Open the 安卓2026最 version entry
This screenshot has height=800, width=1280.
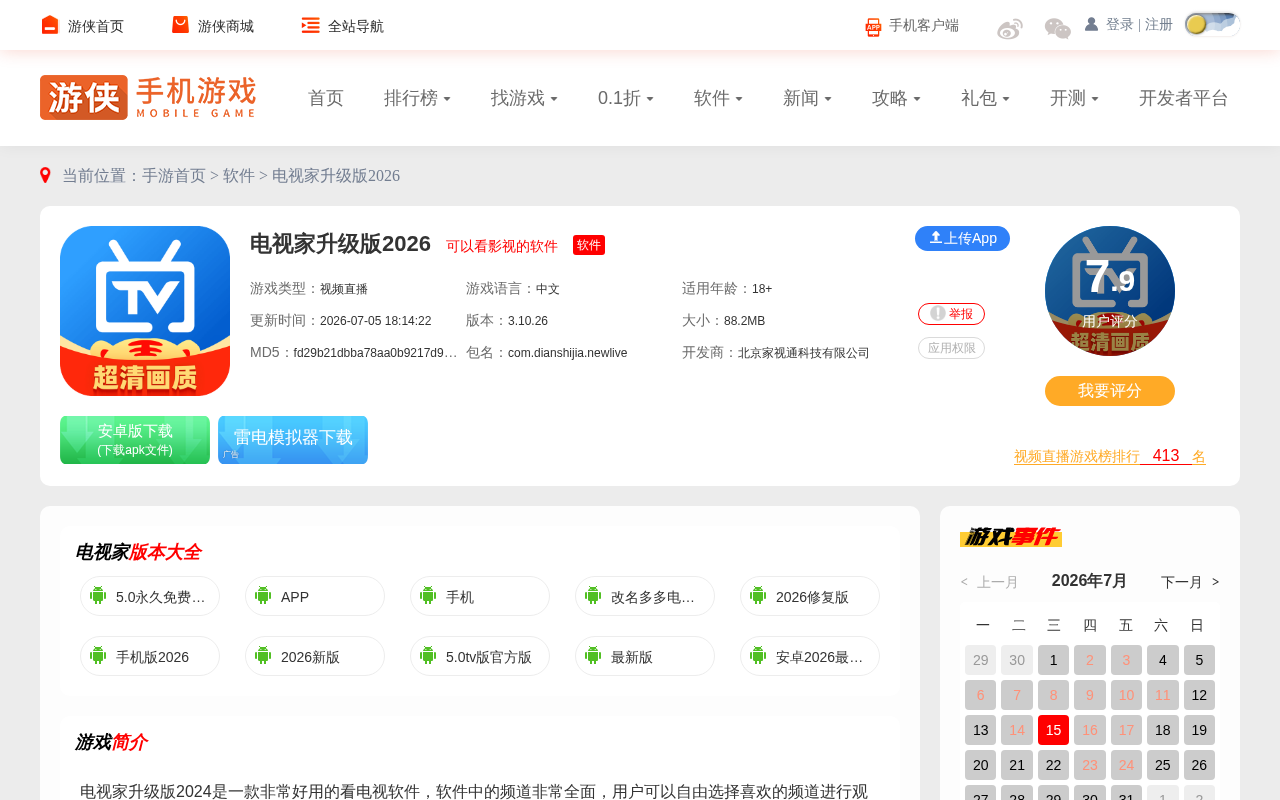(810, 656)
